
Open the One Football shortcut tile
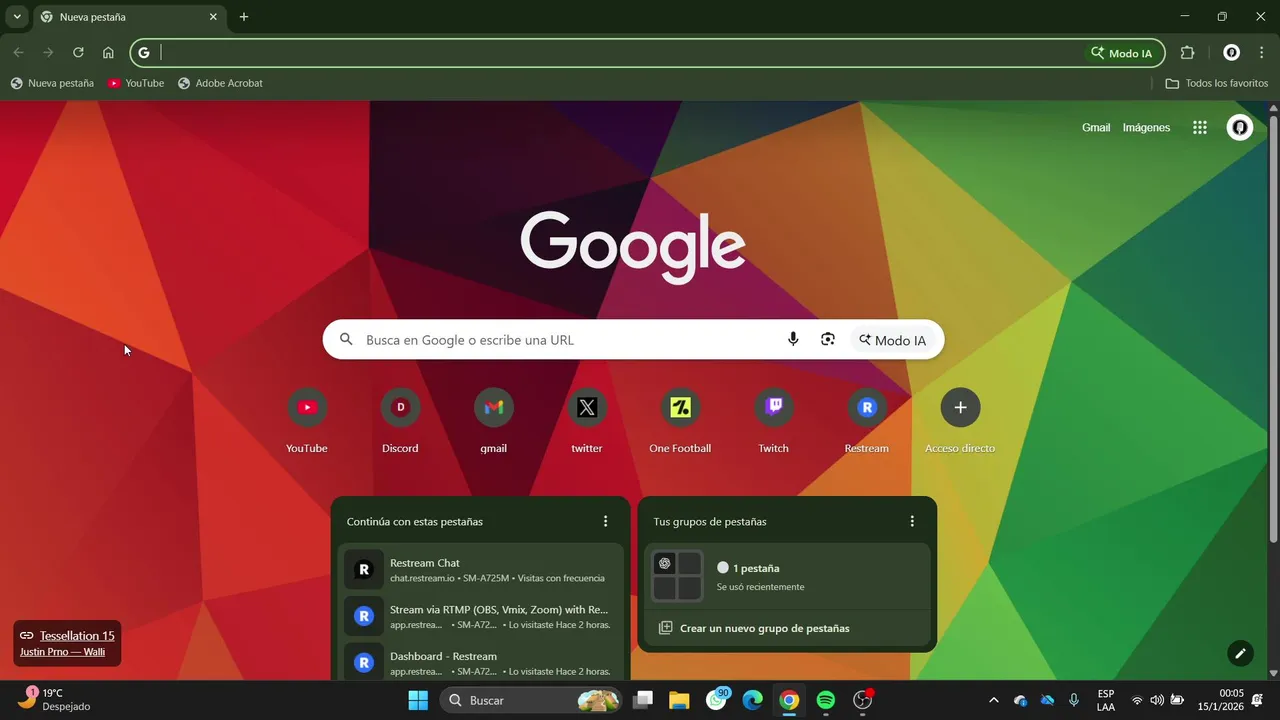point(680,421)
